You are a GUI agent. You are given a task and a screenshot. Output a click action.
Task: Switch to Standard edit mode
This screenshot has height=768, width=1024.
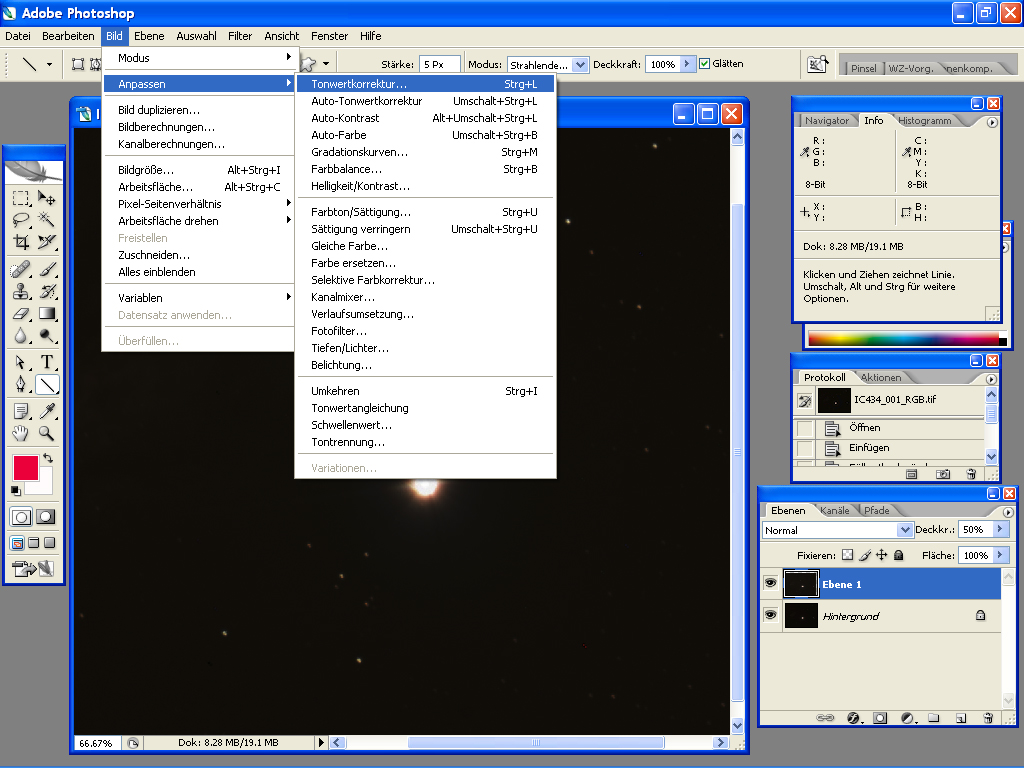(21, 517)
